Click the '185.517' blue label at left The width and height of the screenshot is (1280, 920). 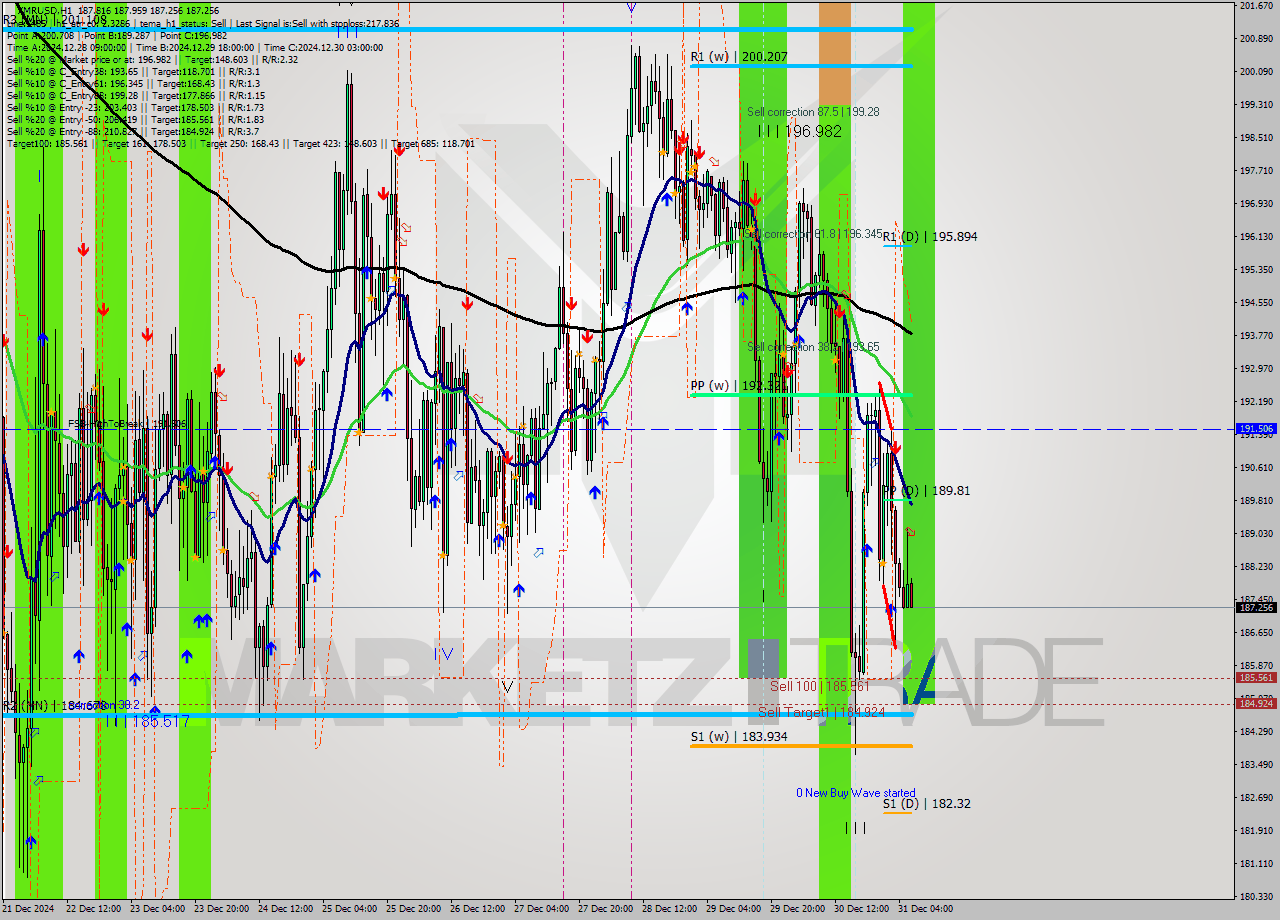click(x=160, y=721)
